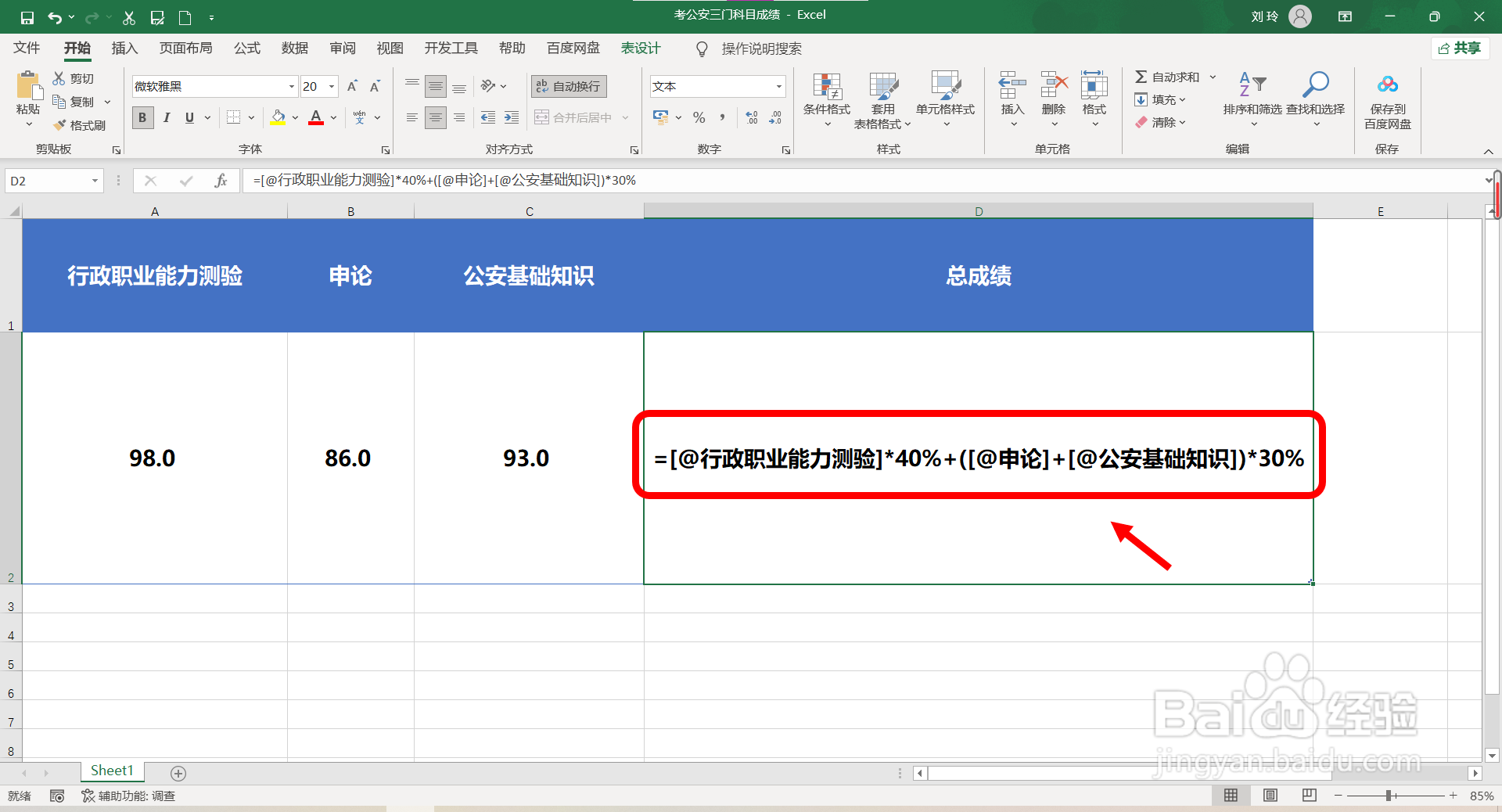This screenshot has width=1502, height=812.
Task: Open 排序和筛选 sort and filter
Action: coord(1252,100)
